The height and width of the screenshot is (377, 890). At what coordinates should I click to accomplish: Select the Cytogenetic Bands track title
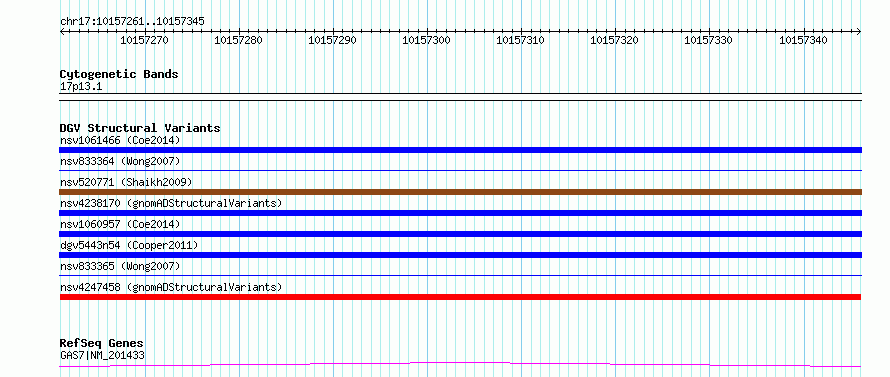(x=119, y=74)
